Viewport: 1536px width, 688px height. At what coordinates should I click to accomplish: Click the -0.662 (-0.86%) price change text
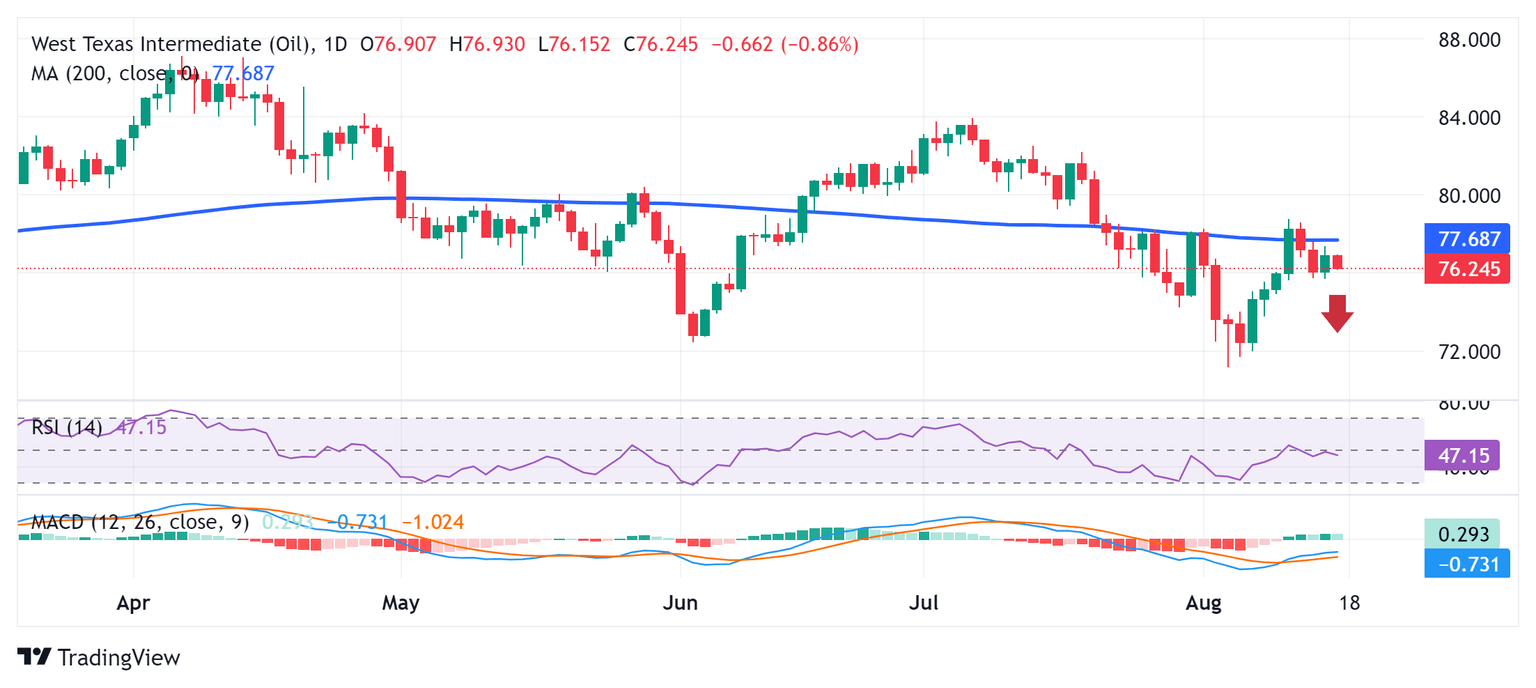[783, 45]
